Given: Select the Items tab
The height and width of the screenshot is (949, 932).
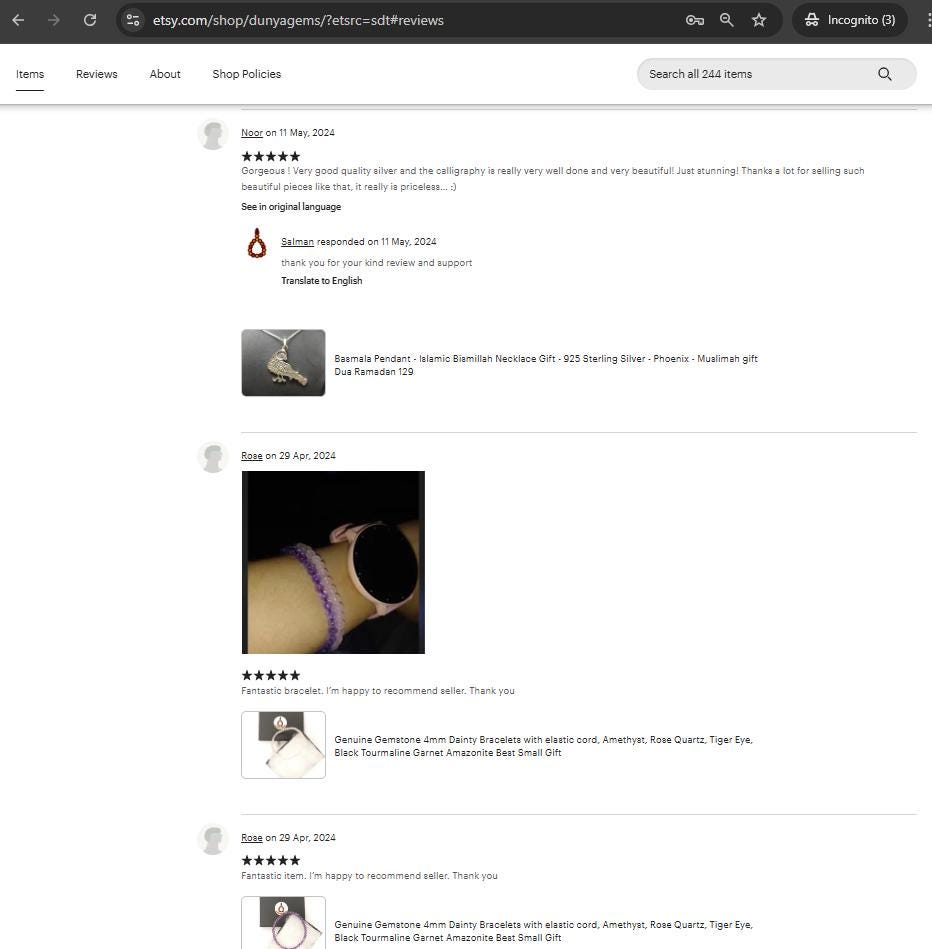Looking at the screenshot, I should click(30, 74).
